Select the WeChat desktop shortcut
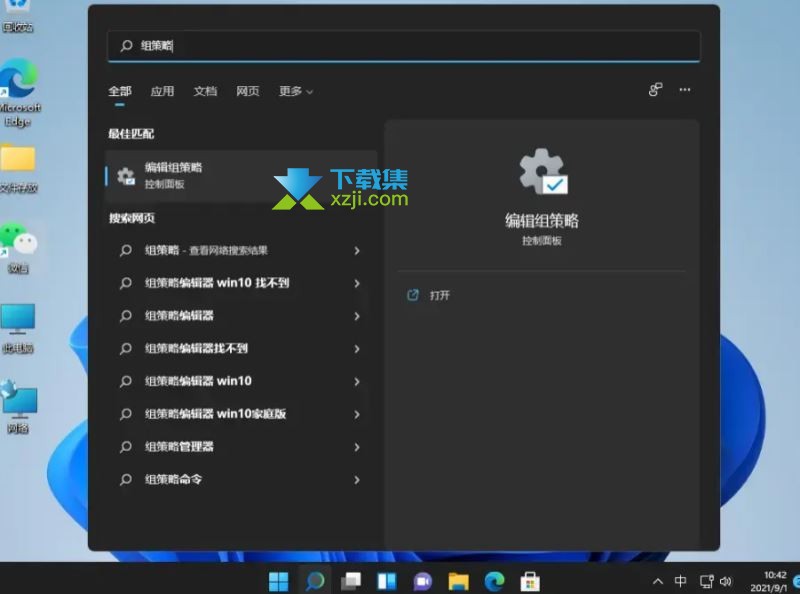 coord(18,248)
